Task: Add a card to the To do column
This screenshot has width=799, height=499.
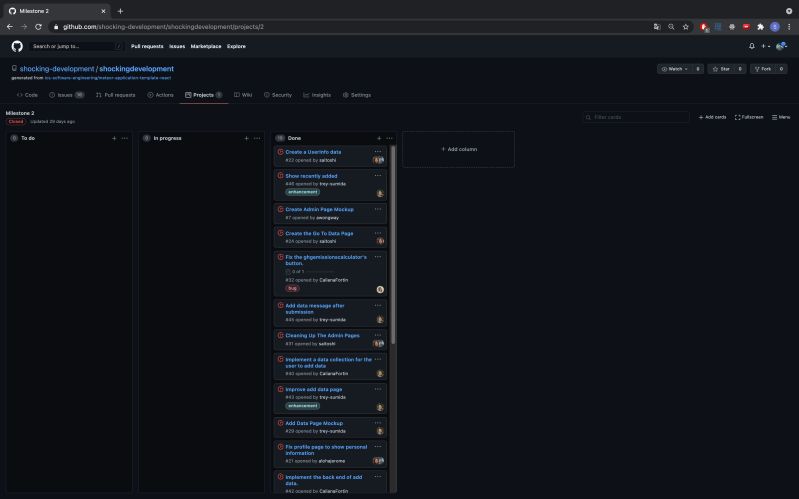Action: pos(114,138)
